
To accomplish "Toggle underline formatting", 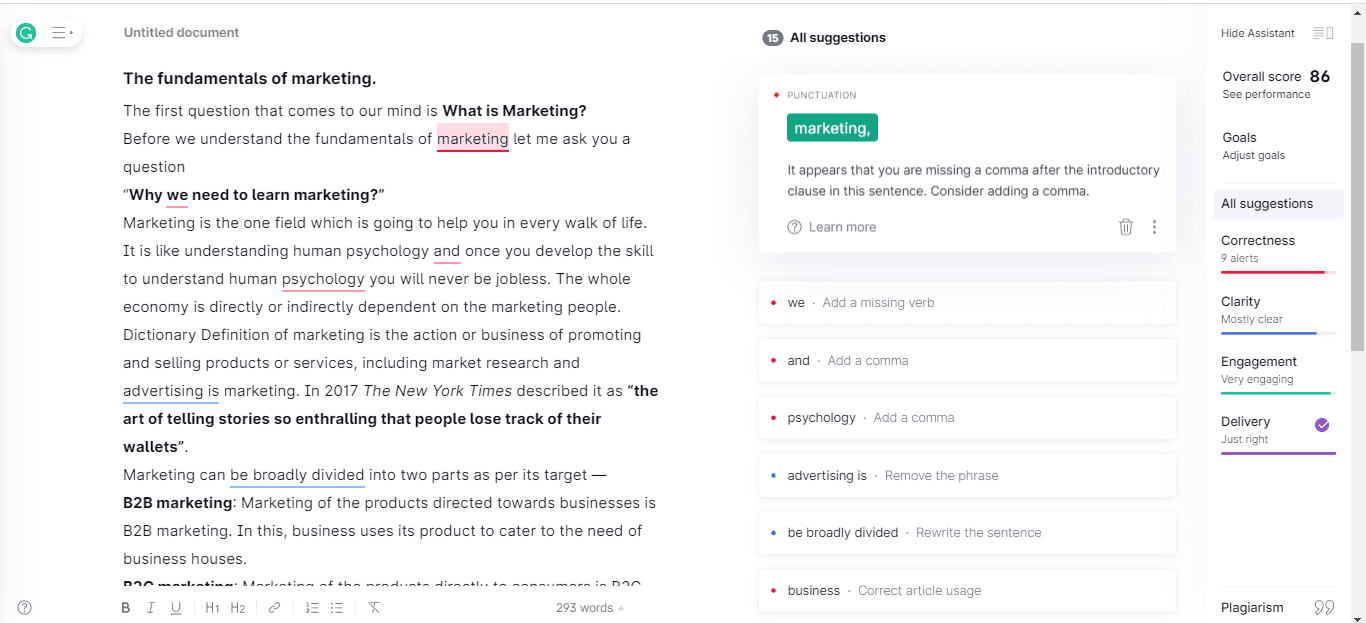I will point(176,607).
